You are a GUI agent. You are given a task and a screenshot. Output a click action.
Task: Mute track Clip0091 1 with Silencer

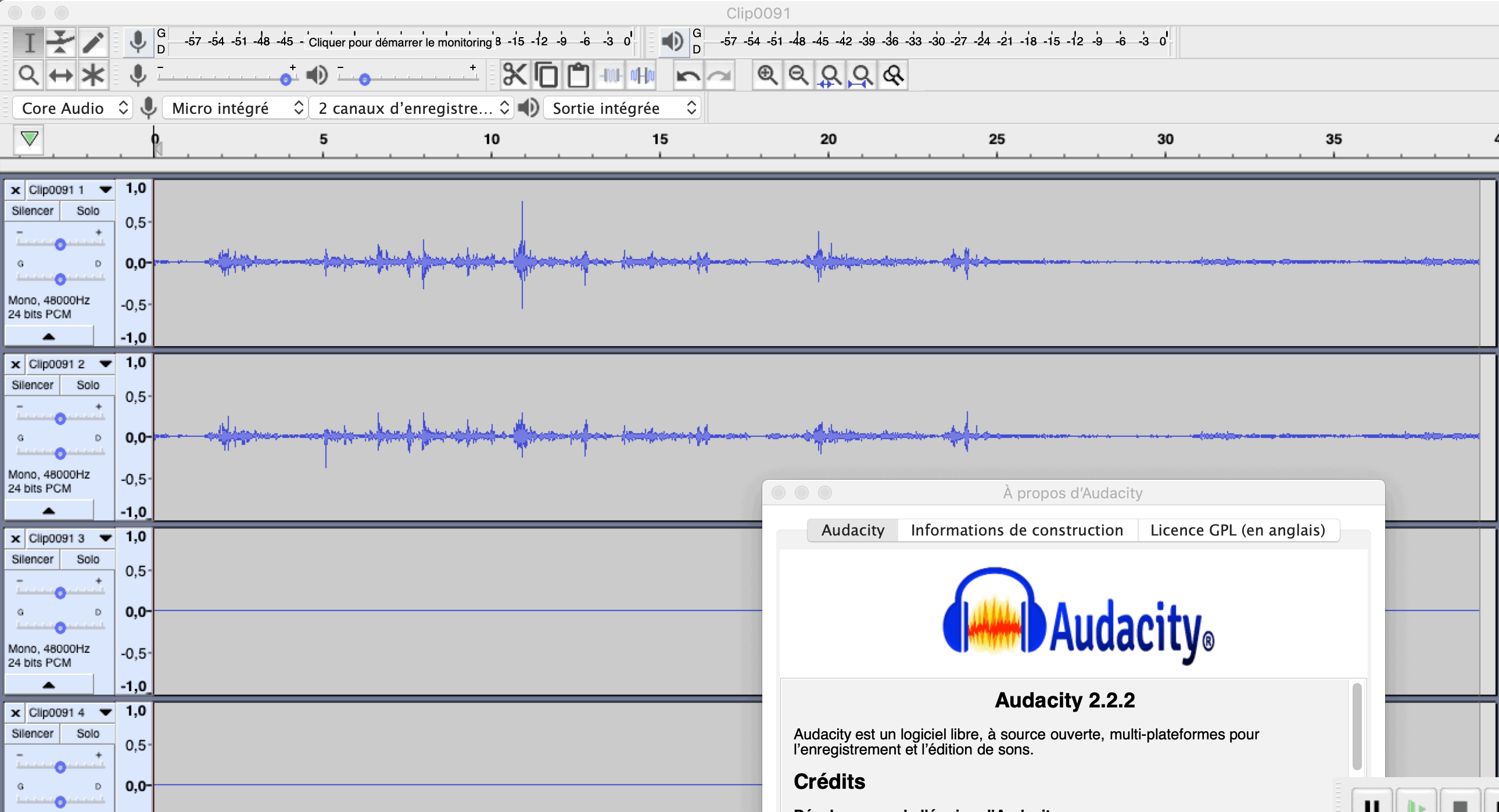pyautogui.click(x=33, y=211)
